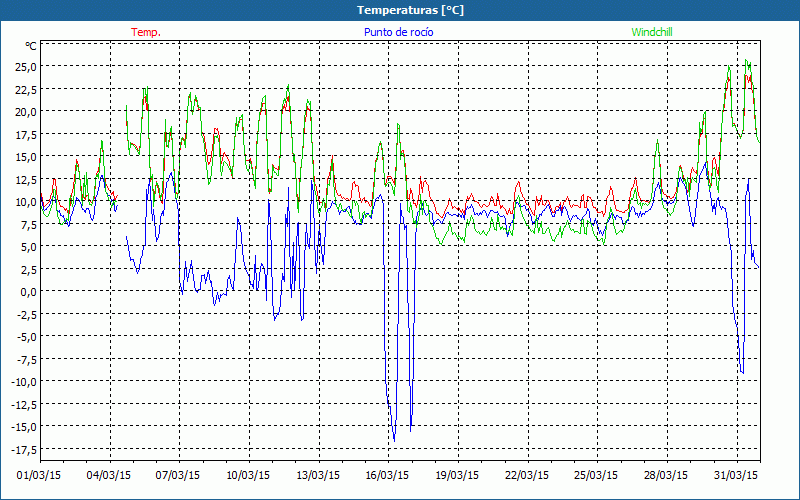Select the green 'Windchill' legend label
Viewport: 800px width, 500px height.
pyautogui.click(x=652, y=32)
